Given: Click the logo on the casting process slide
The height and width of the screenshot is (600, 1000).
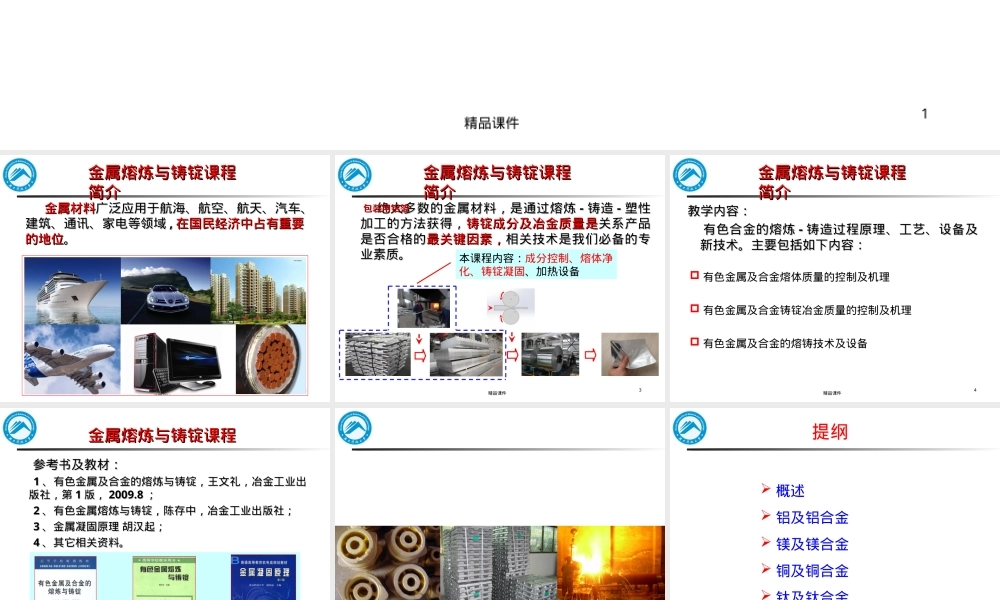Looking at the screenshot, I should pos(355,175).
